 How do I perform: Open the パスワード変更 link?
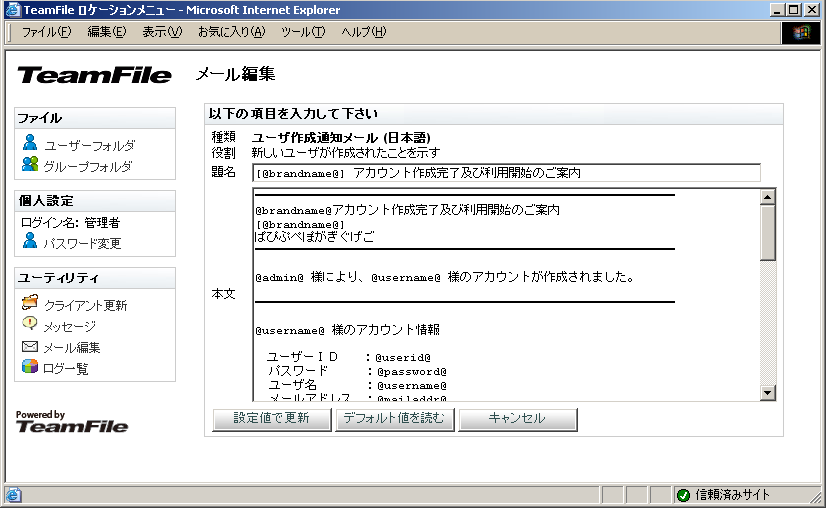click(x=82, y=242)
